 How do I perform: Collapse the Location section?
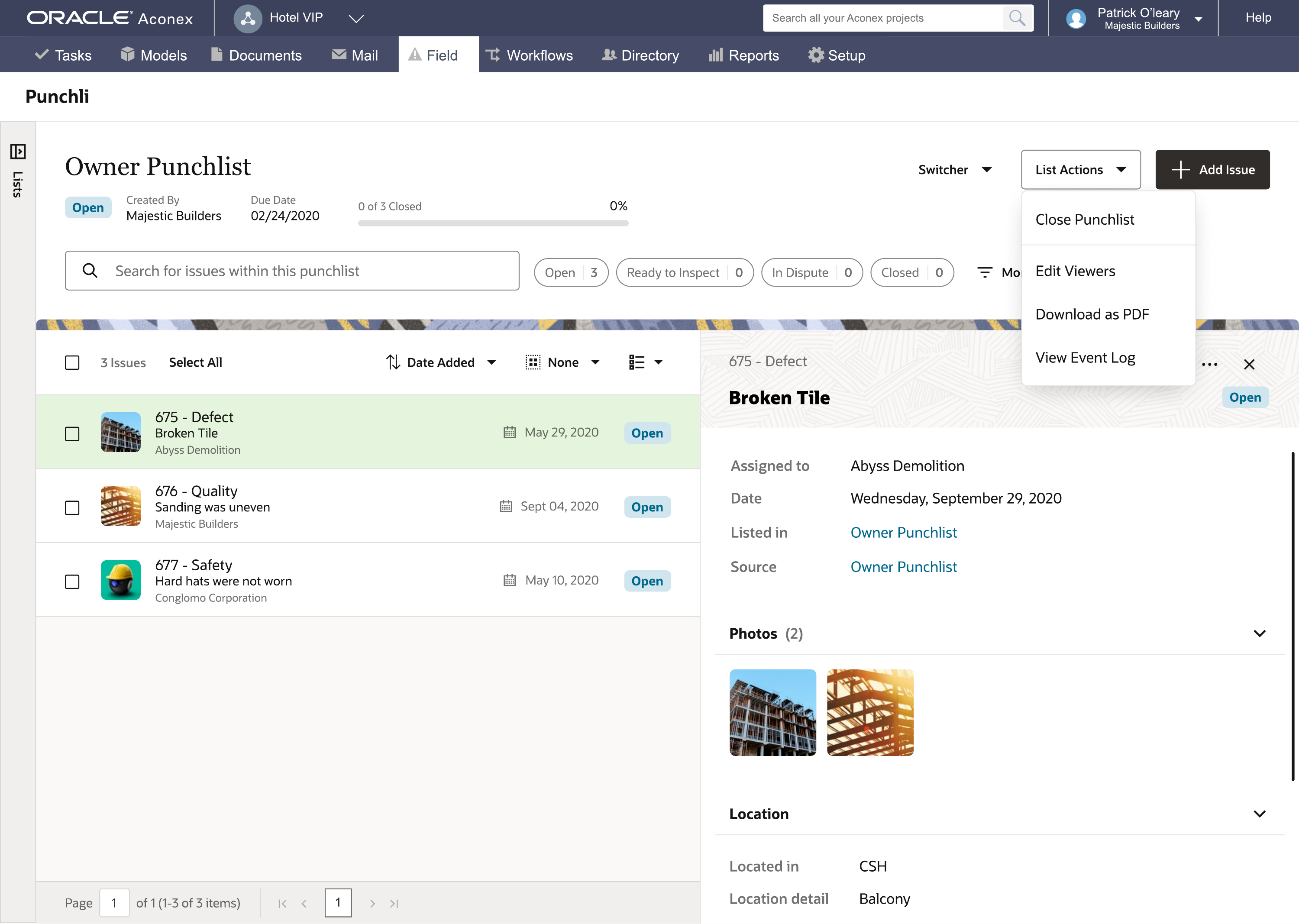(x=1260, y=814)
